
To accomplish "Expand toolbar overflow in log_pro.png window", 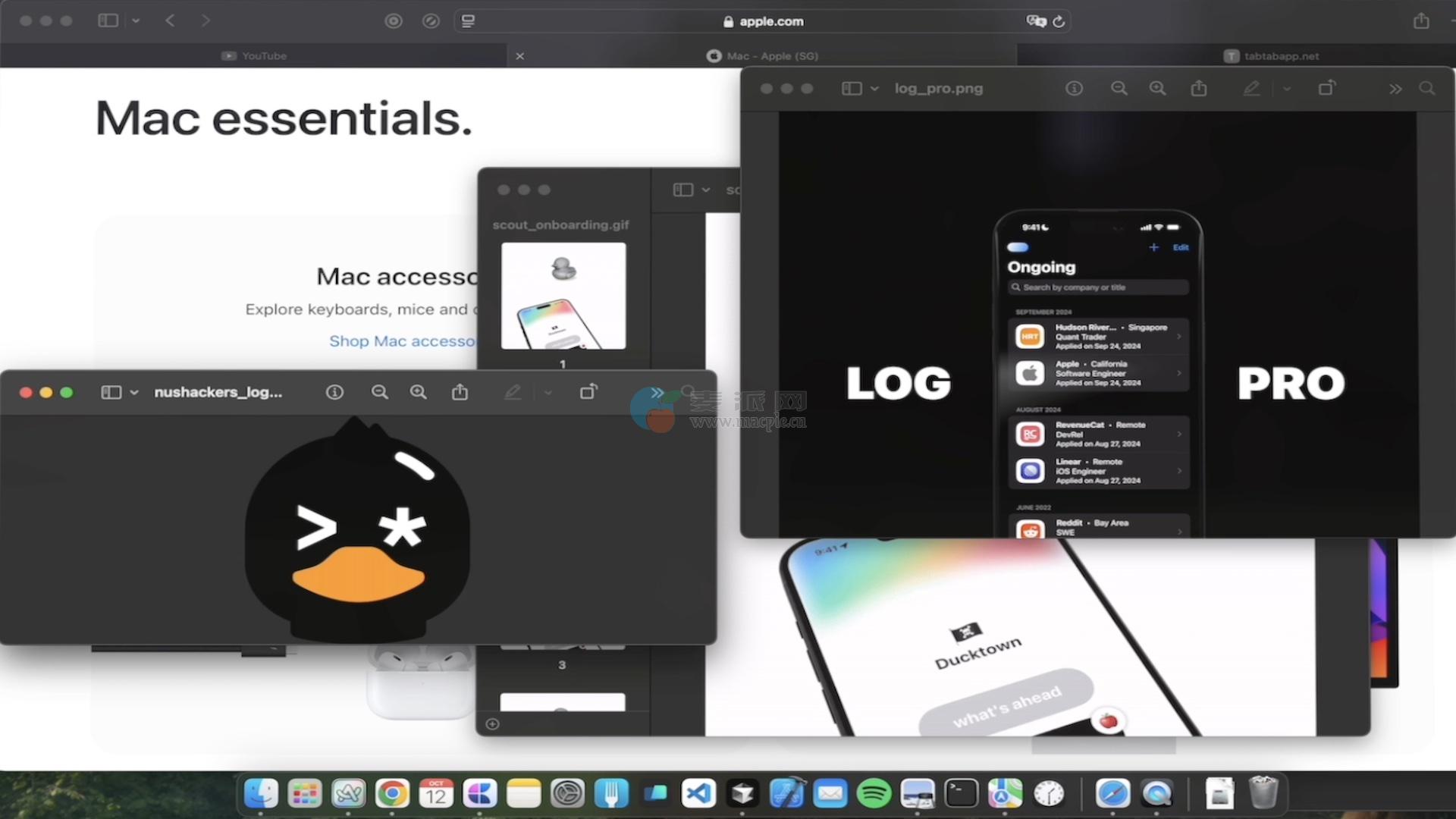I will (1395, 89).
